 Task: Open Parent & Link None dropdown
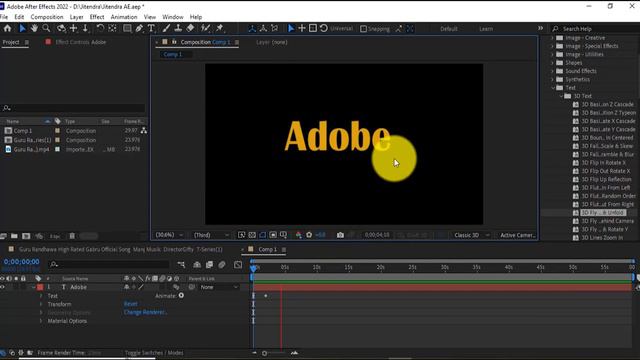(219, 287)
